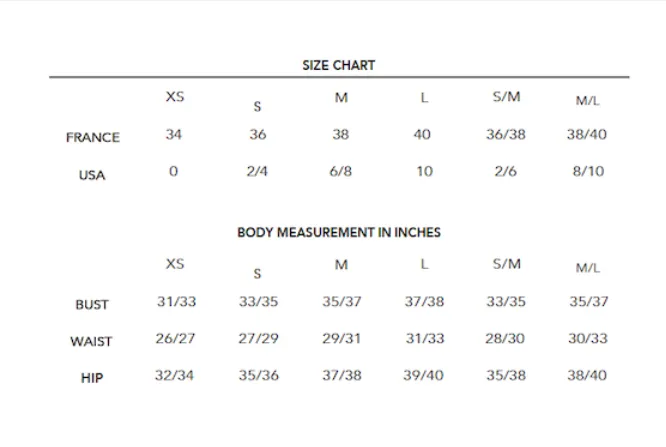666x447 pixels.
Task: Click France size 36/38 cell
Action: [506, 135]
